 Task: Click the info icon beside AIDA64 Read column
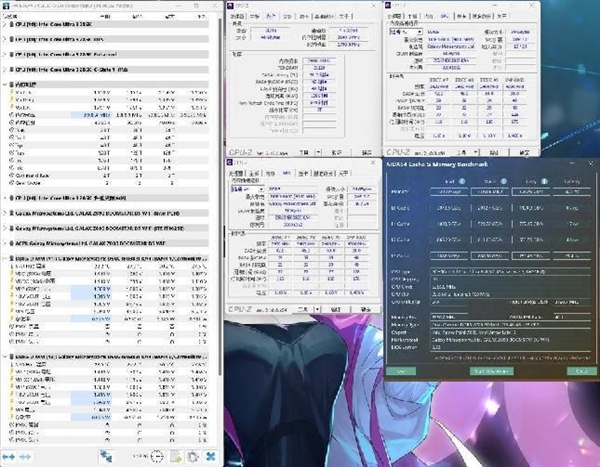coord(463,181)
